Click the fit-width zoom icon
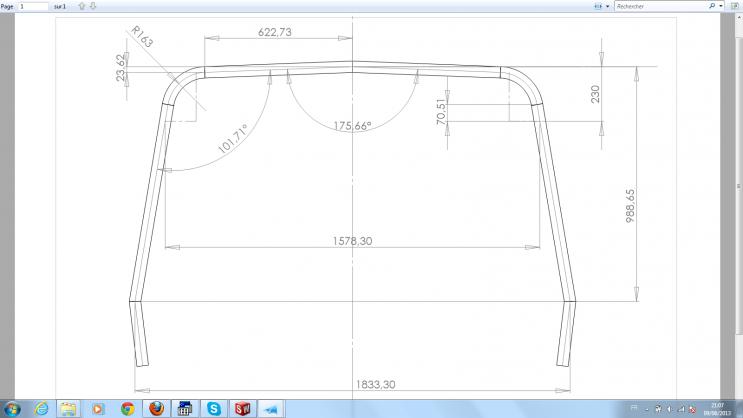The height and width of the screenshot is (418, 743). pos(598,6)
